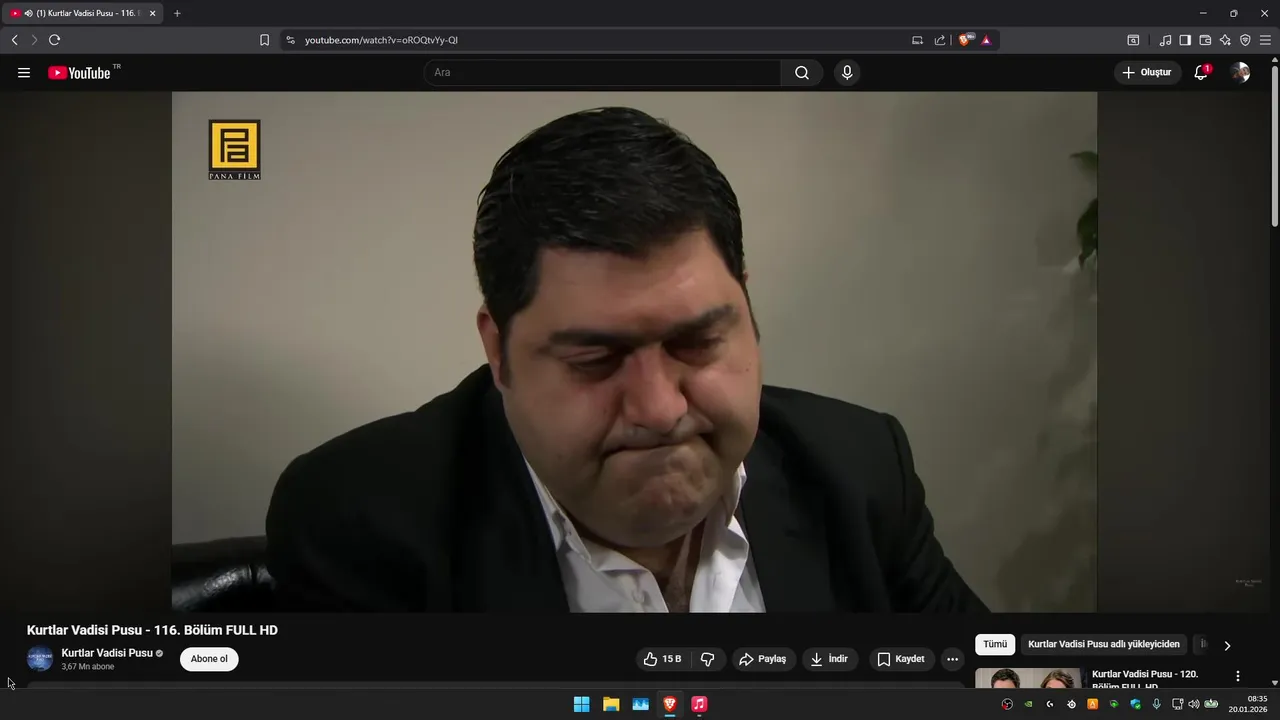This screenshot has width=1280, height=720.
Task: Open site settings icon in address bar
Action: [291, 40]
